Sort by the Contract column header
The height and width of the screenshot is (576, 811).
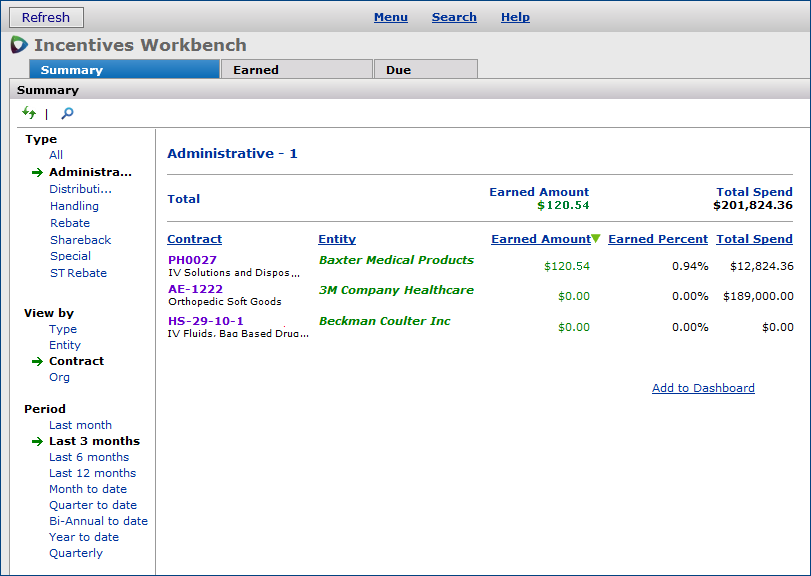[194, 239]
